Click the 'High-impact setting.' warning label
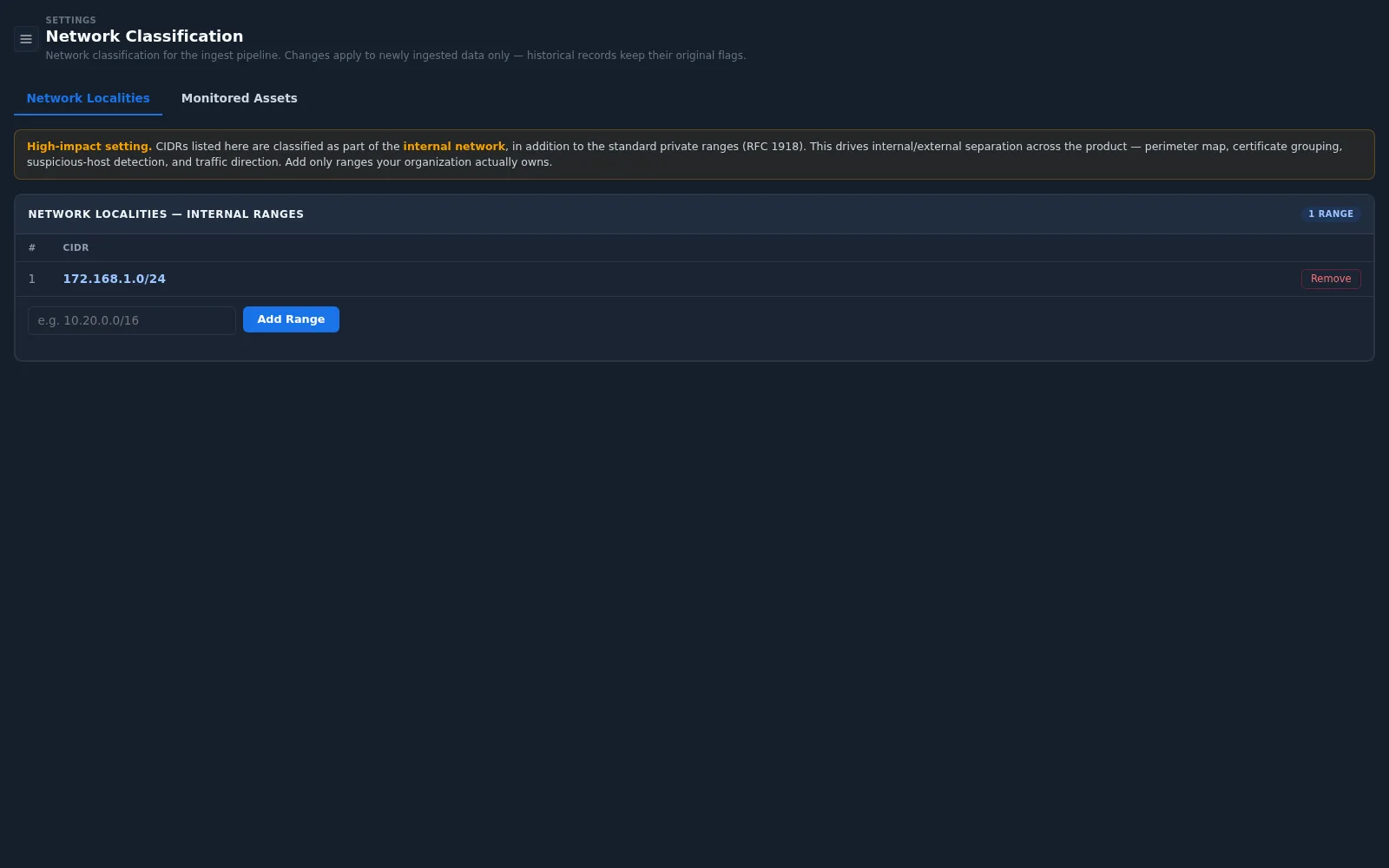 [x=89, y=147]
